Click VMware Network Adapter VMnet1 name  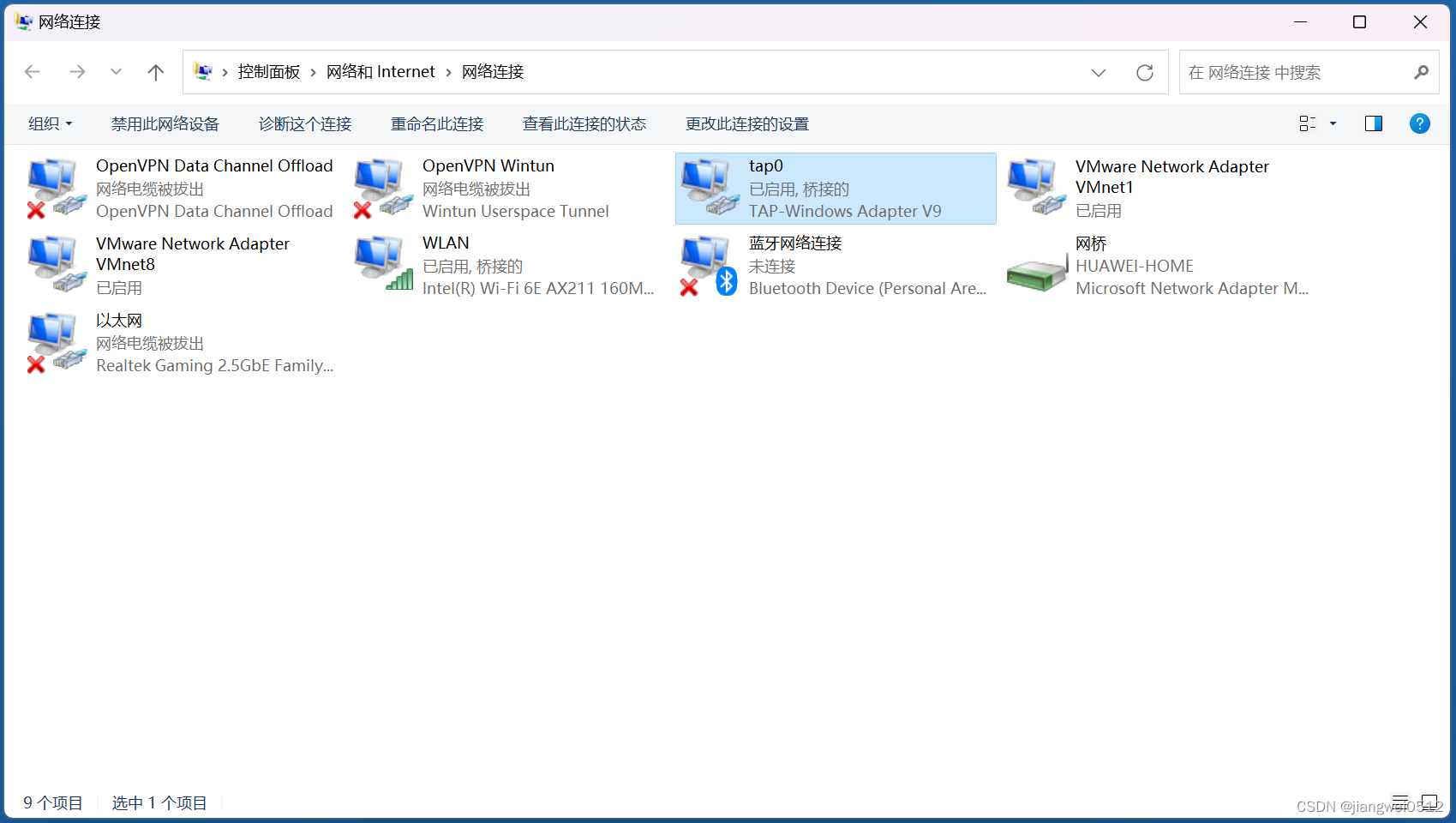1172,177
